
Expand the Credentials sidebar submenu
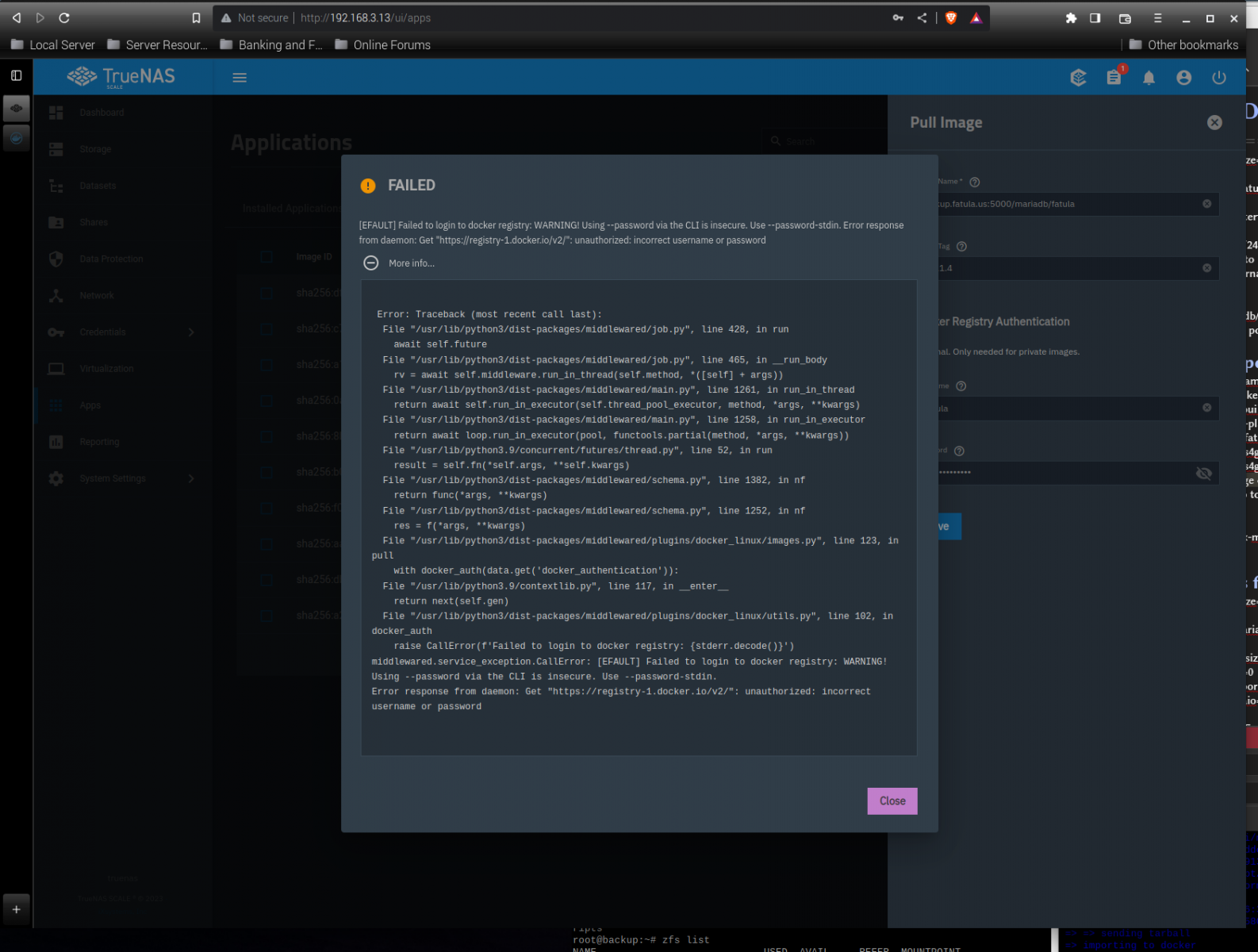point(191,332)
